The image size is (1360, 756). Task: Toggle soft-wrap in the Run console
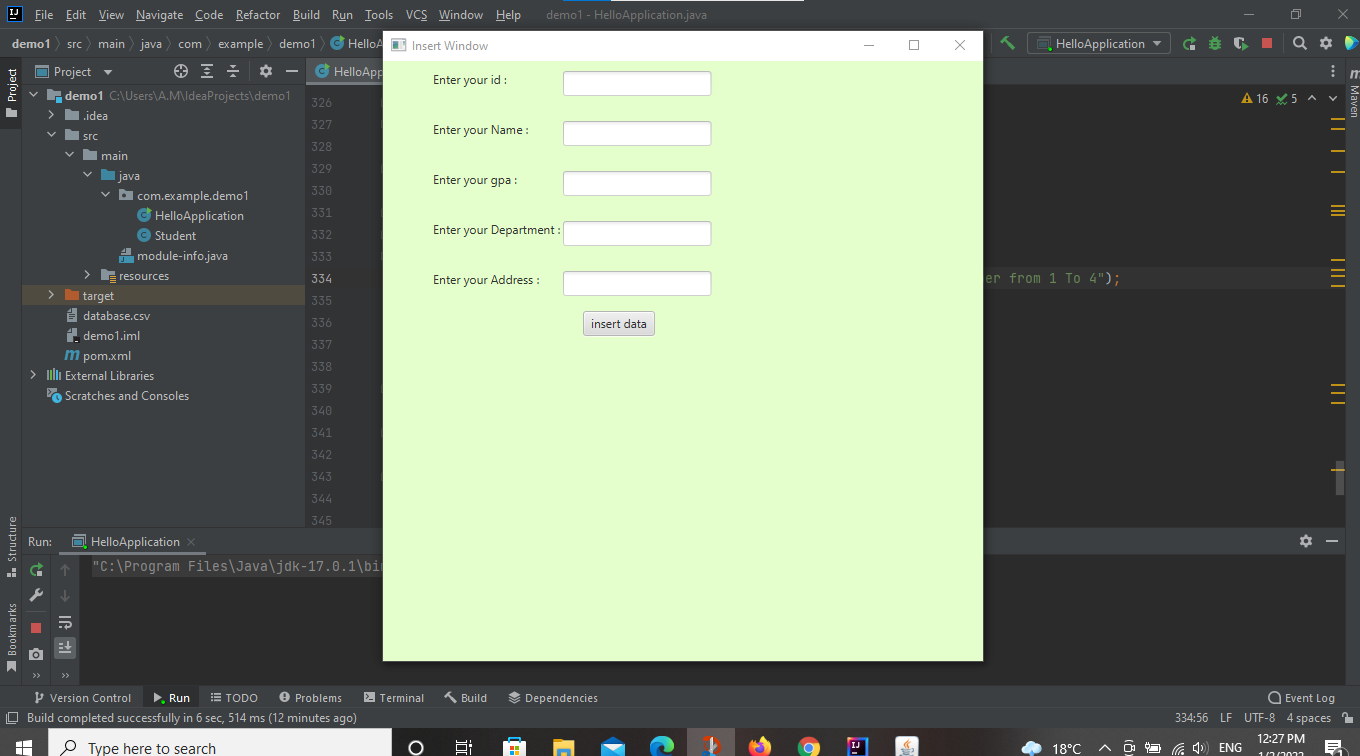[64, 622]
